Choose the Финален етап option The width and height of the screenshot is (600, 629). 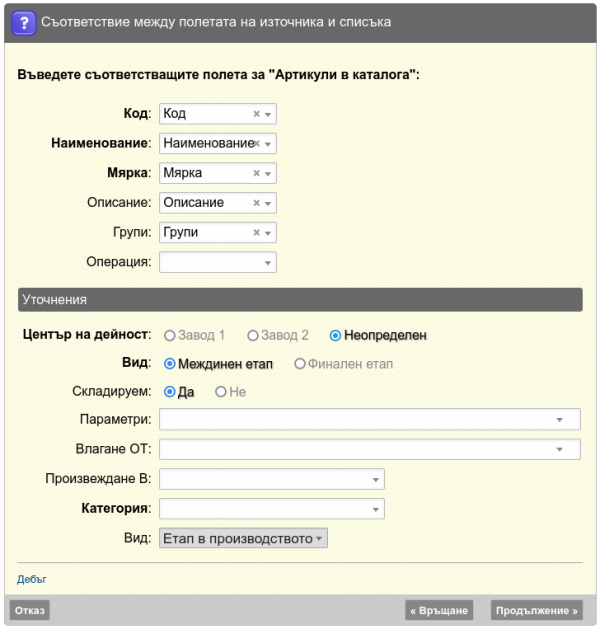[300, 364]
